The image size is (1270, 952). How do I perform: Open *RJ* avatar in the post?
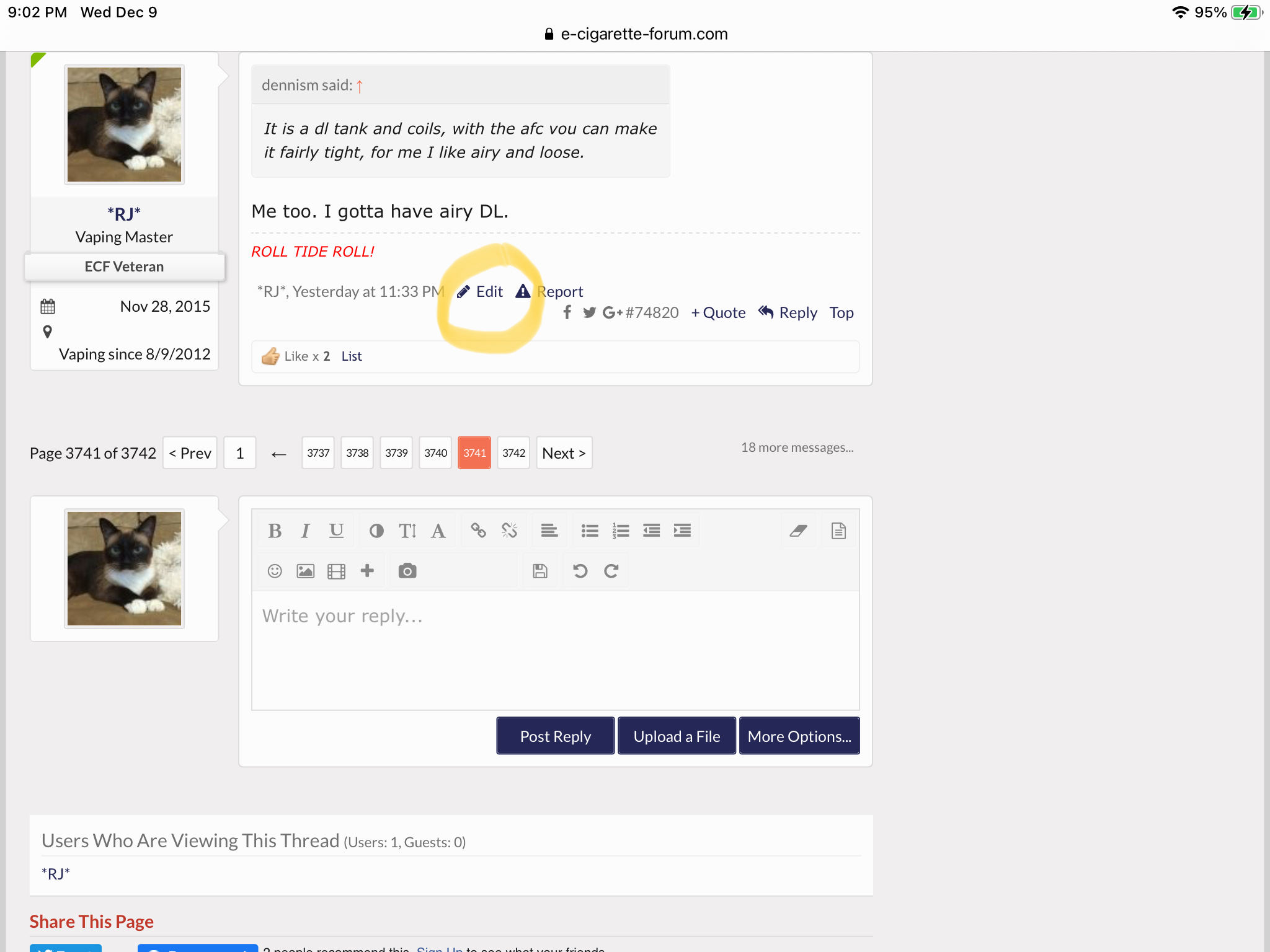[124, 125]
